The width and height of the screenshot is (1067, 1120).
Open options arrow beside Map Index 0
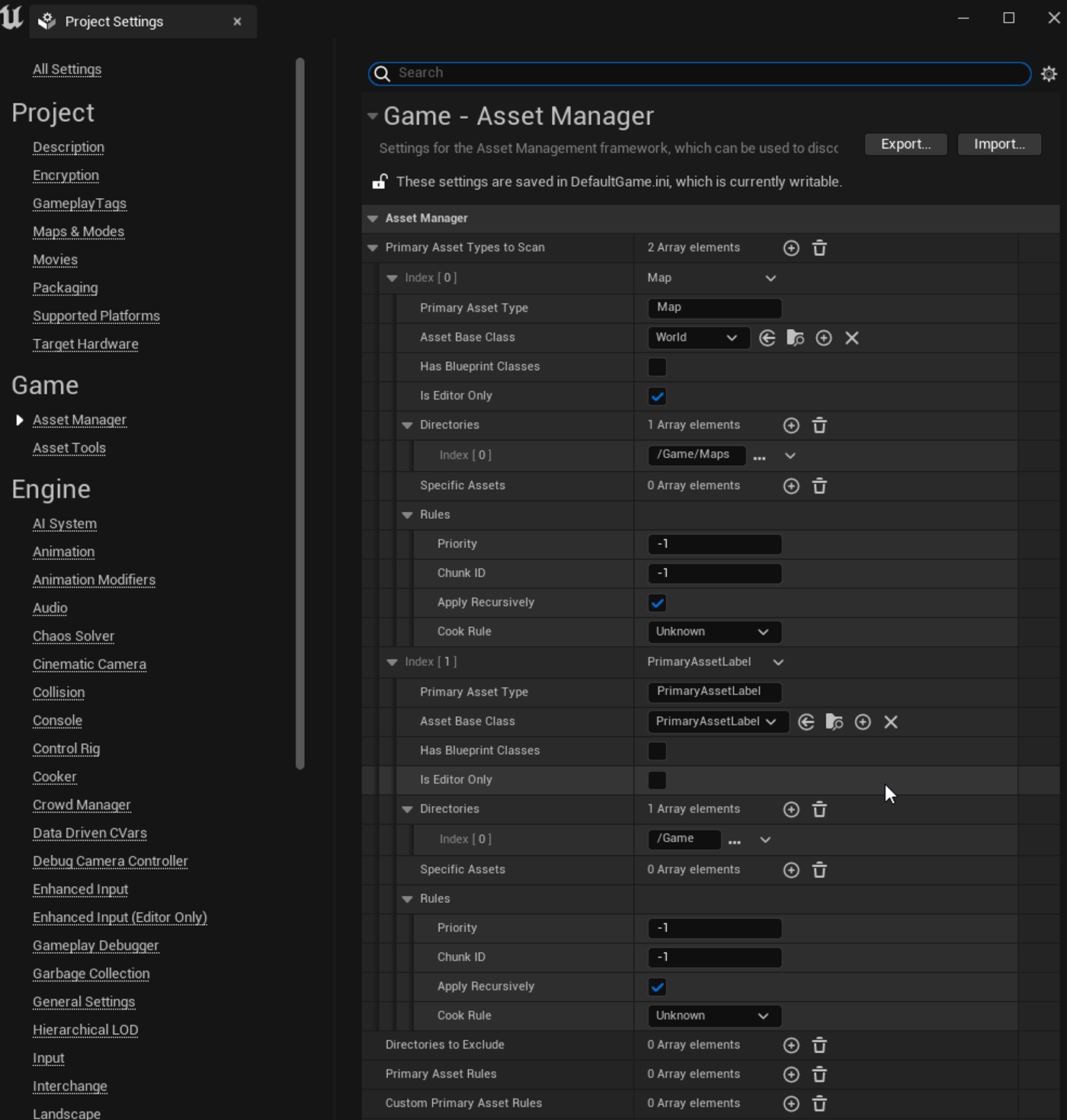click(x=771, y=278)
